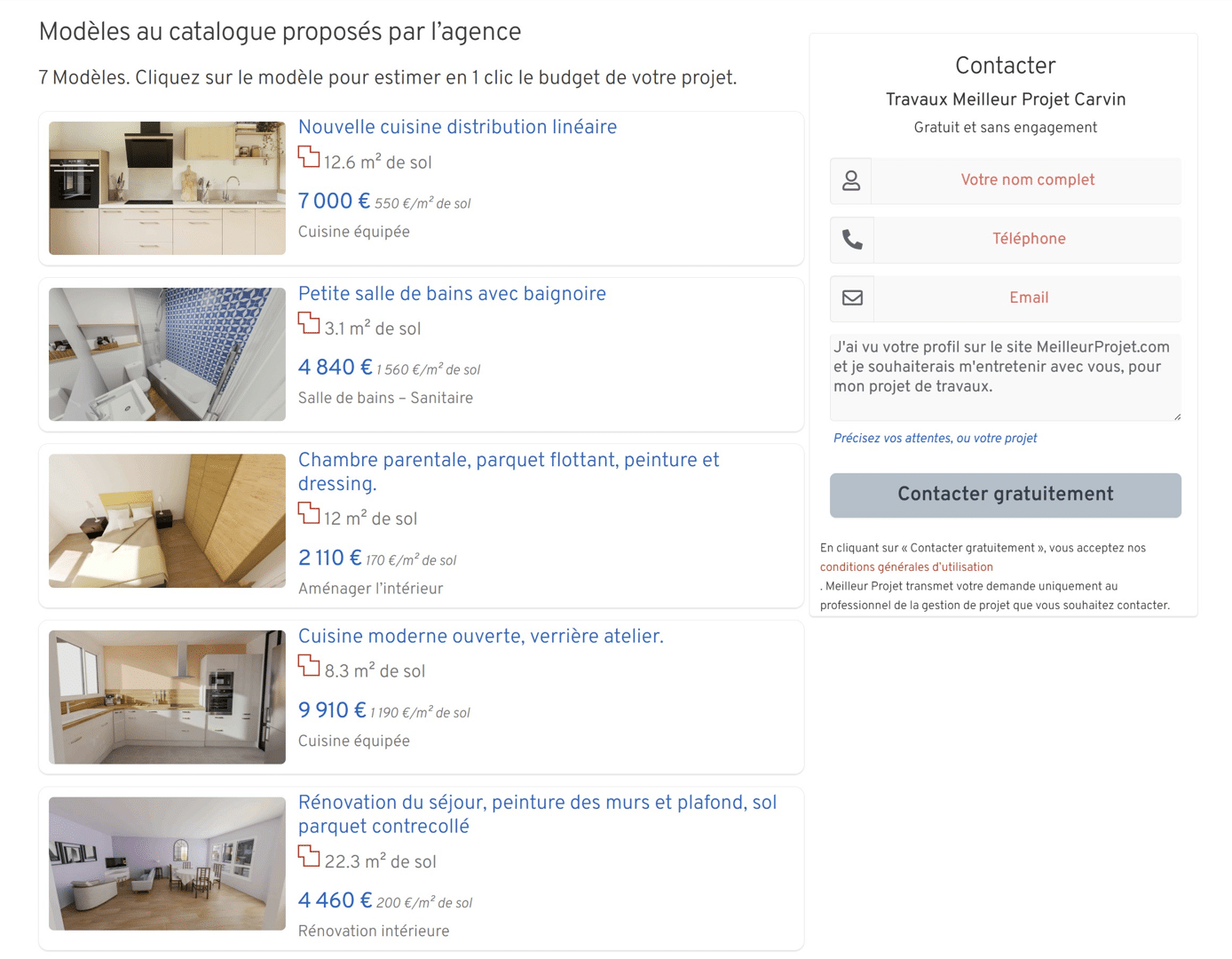Image resolution: width=1232 pixels, height=959 pixels.
Task: Click floor-area icon for Rénovation du séjour
Action: [309, 856]
